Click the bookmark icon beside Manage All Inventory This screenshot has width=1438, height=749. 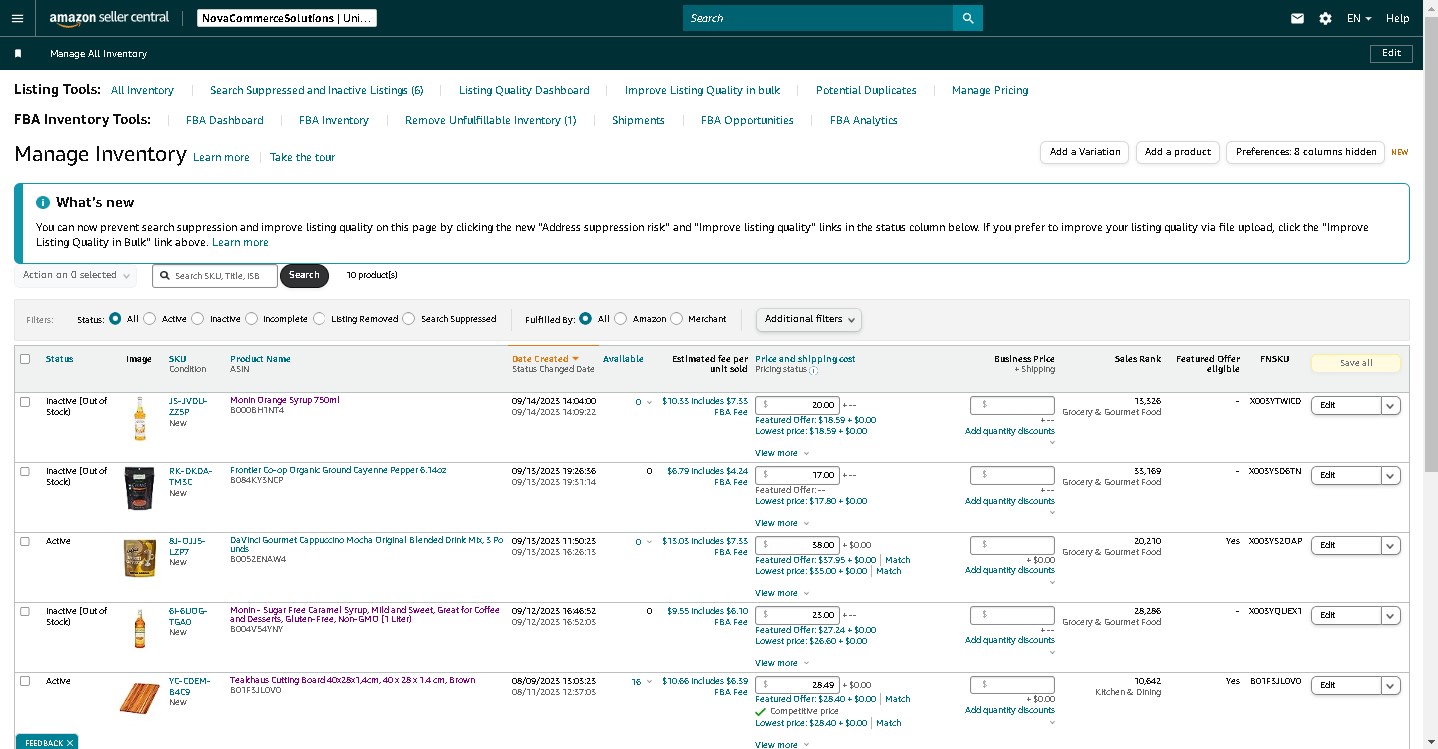click(x=18, y=54)
